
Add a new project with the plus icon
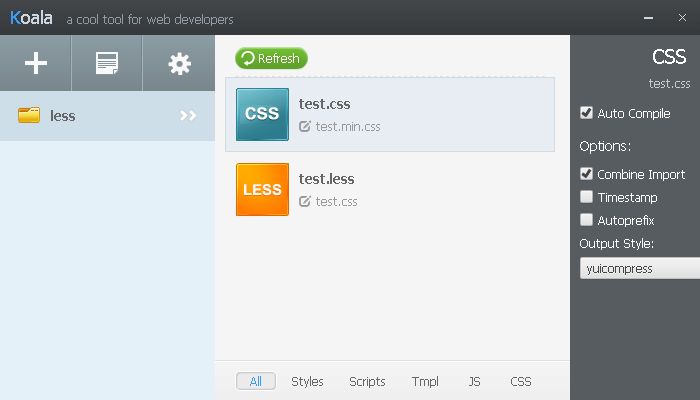(x=36, y=63)
